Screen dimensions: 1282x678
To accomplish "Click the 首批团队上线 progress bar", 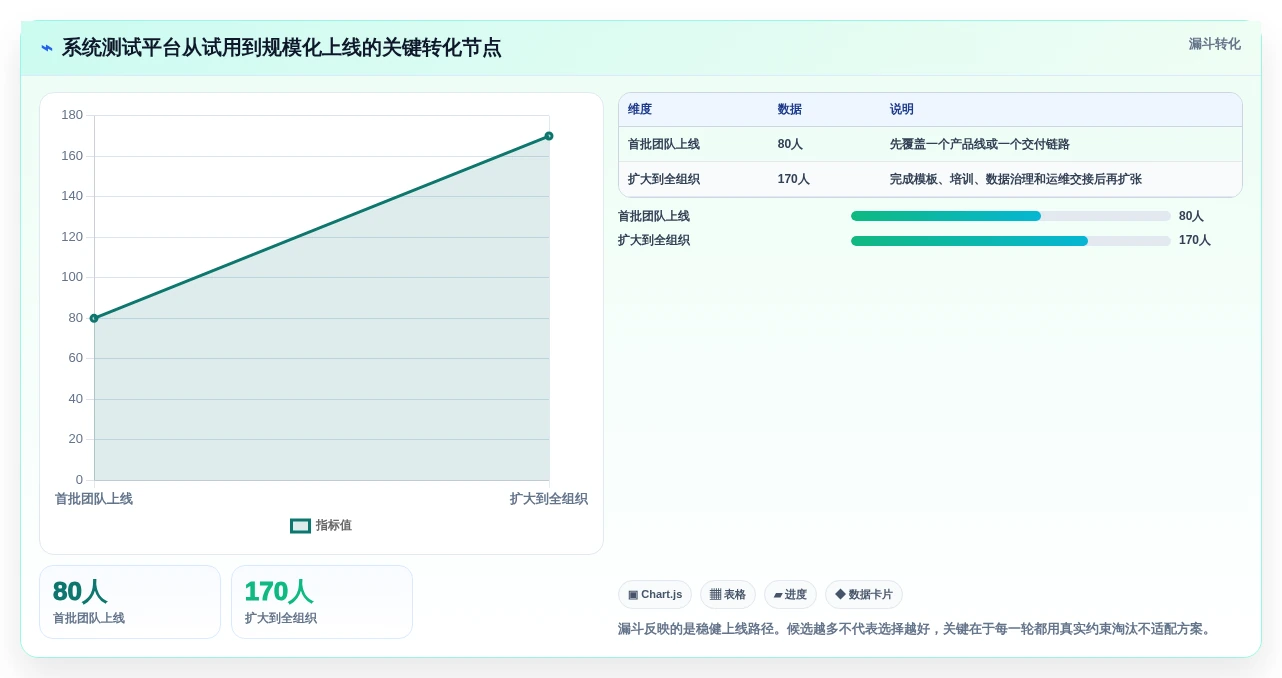I will (1010, 216).
